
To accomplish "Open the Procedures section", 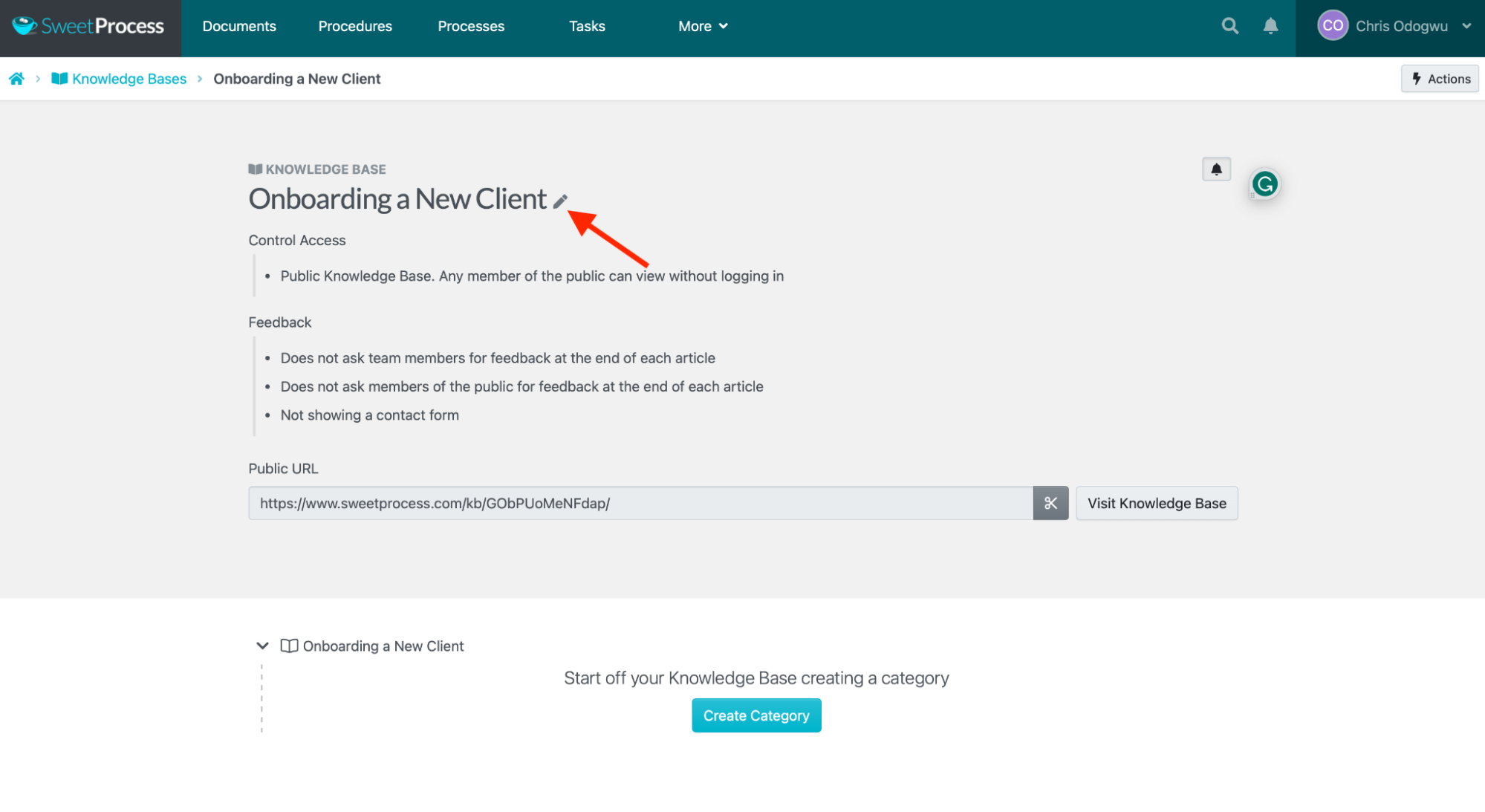I will point(354,26).
